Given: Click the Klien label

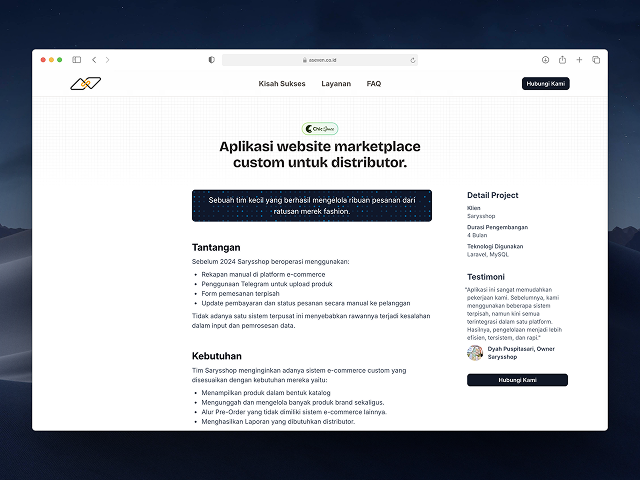Looking at the screenshot, I should (473, 208).
